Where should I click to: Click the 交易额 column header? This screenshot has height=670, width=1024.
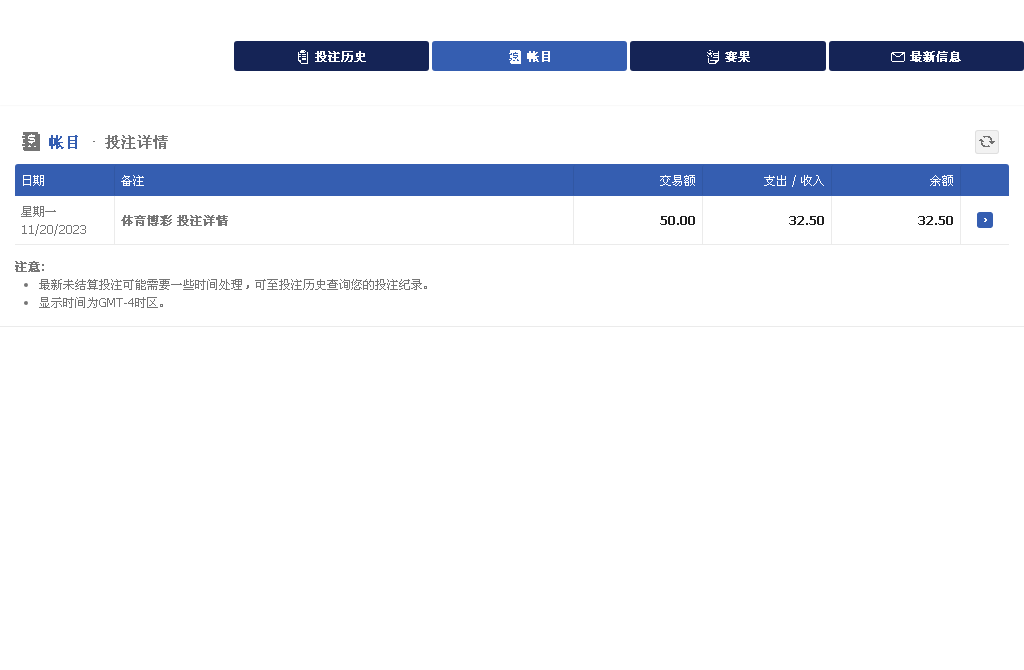tap(677, 181)
